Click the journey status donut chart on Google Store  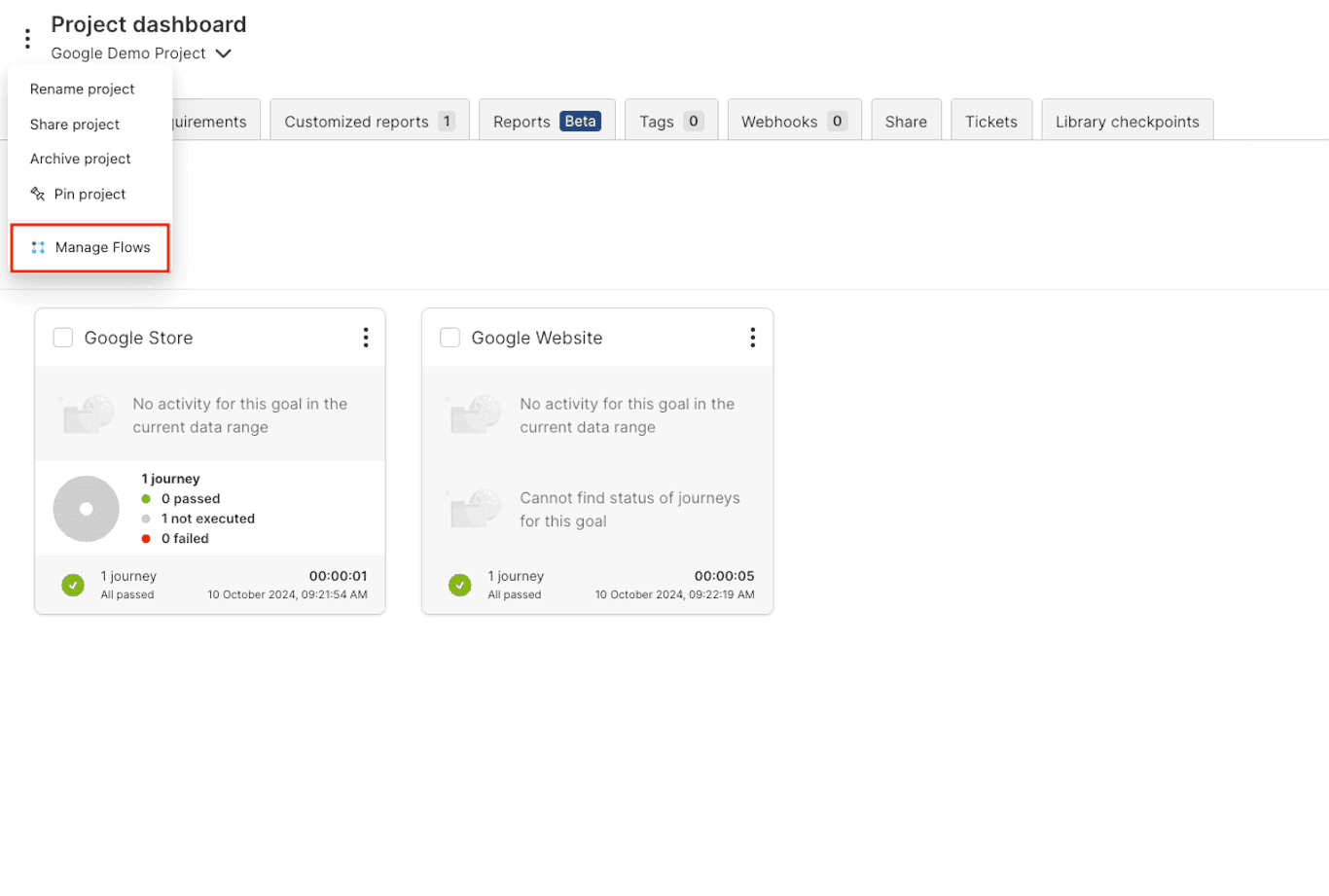click(x=86, y=508)
